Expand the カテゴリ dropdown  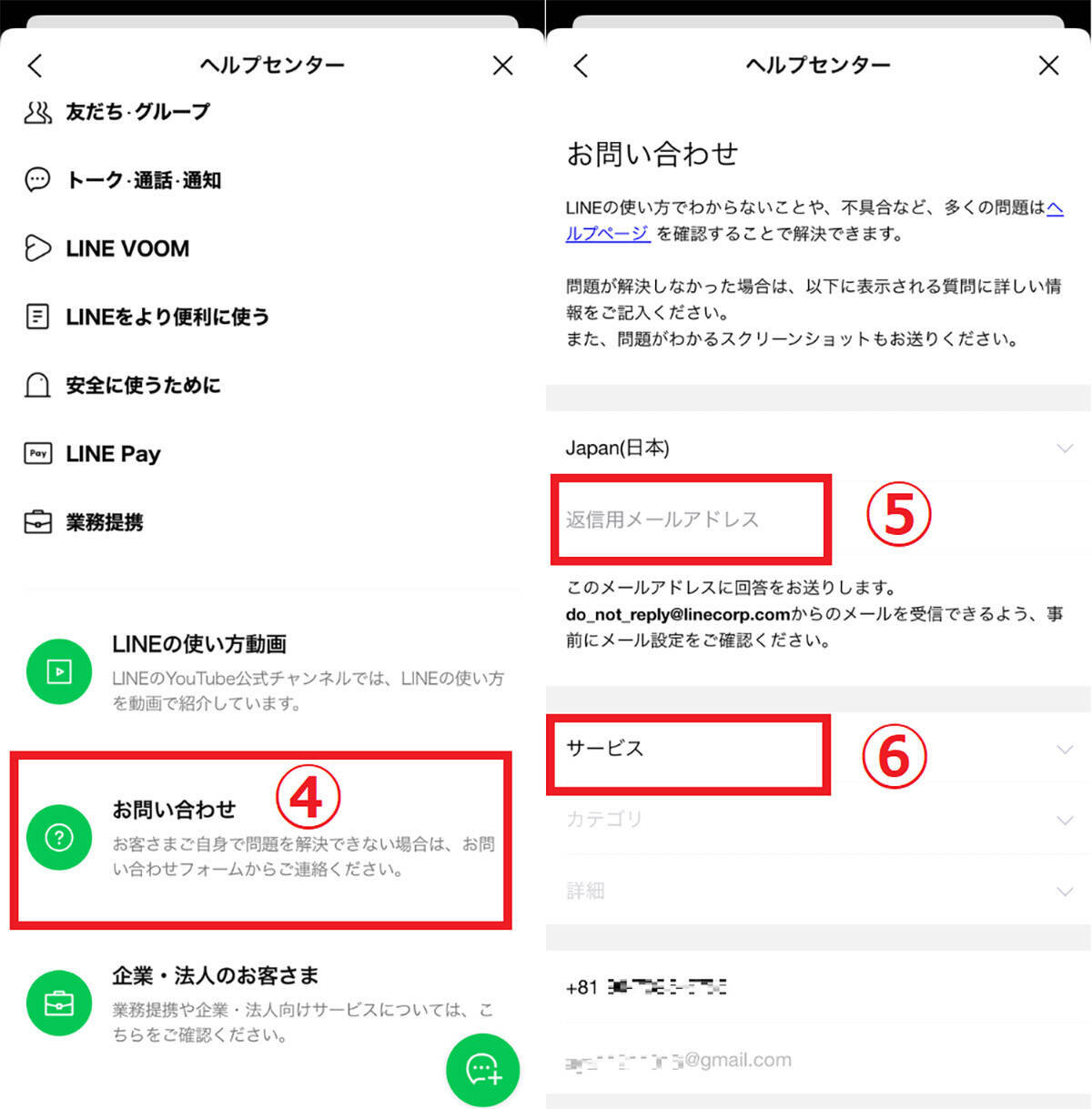pyautogui.click(x=818, y=820)
